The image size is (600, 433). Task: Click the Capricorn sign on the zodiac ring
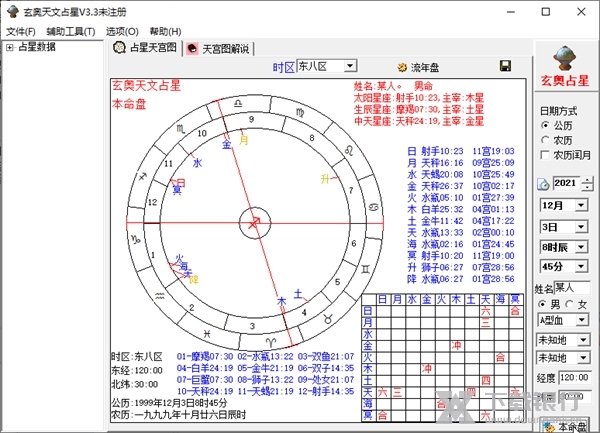coord(136,239)
